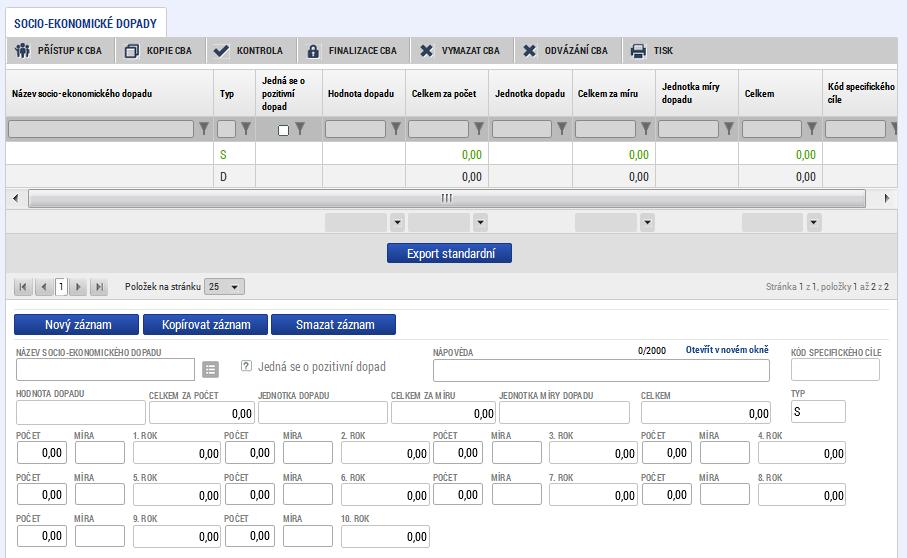Select Socio-ekonomické dopady tab
Viewport: 907px width, 558px height.
(x=86, y=24)
